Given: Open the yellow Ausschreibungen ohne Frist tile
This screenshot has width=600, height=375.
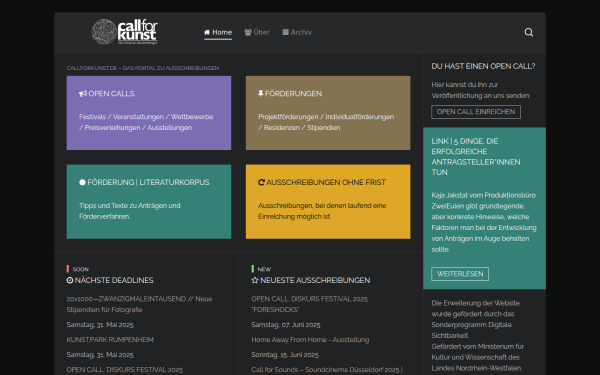Looking at the screenshot, I should (x=328, y=202).
